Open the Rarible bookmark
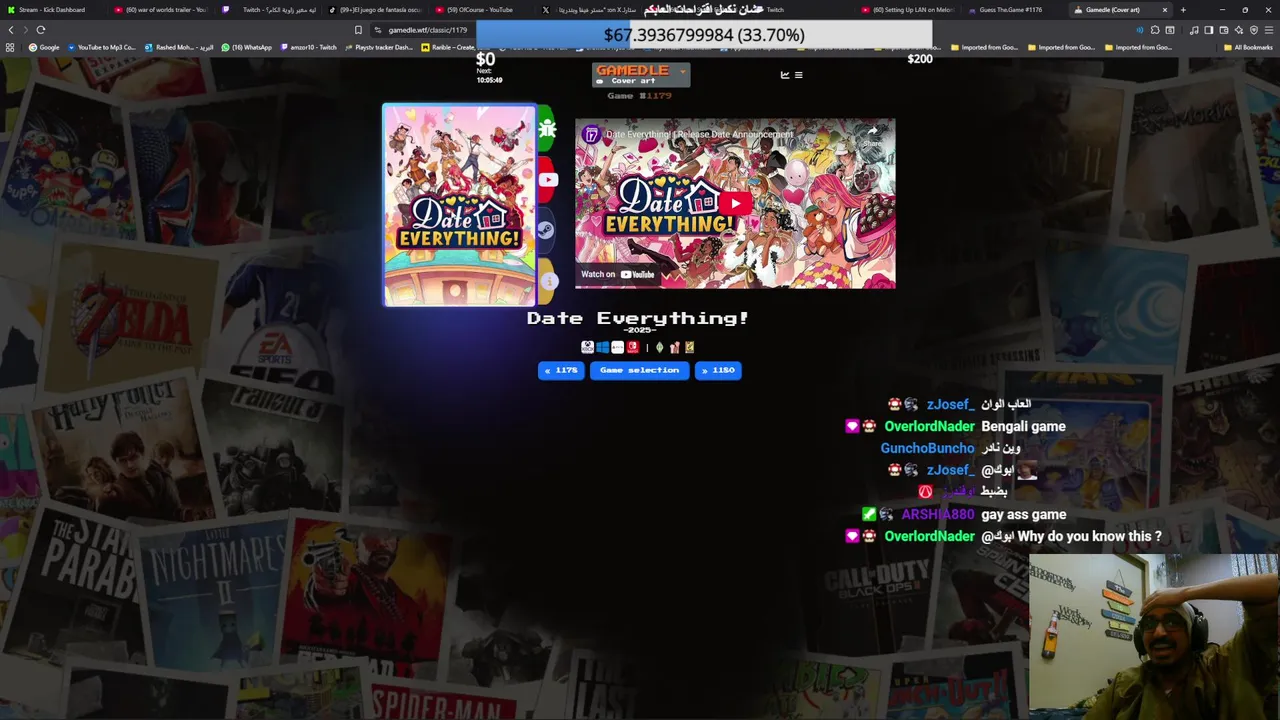The height and width of the screenshot is (720, 1280). click(x=448, y=47)
